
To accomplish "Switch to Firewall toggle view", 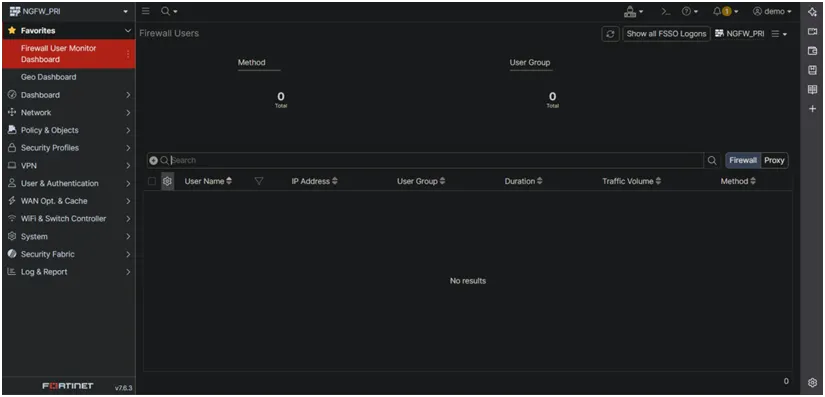I will (x=743, y=160).
